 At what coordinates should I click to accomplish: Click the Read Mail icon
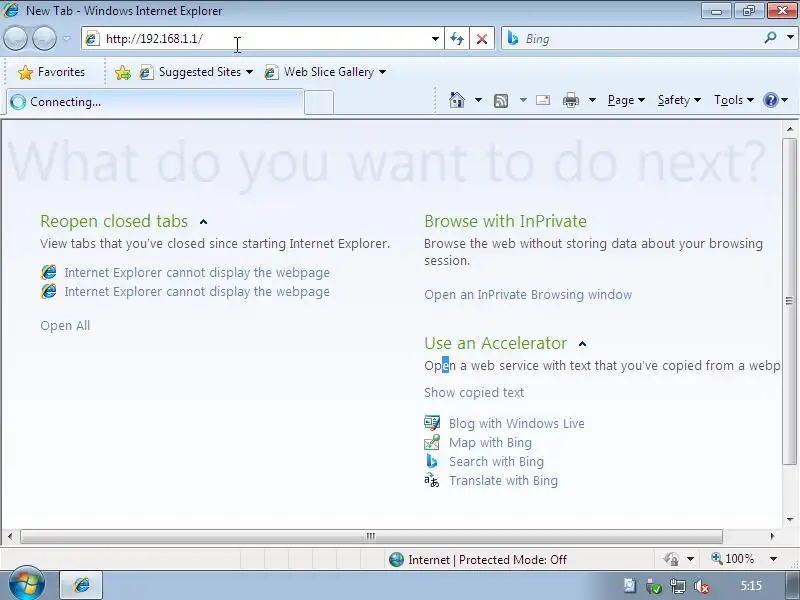(543, 100)
